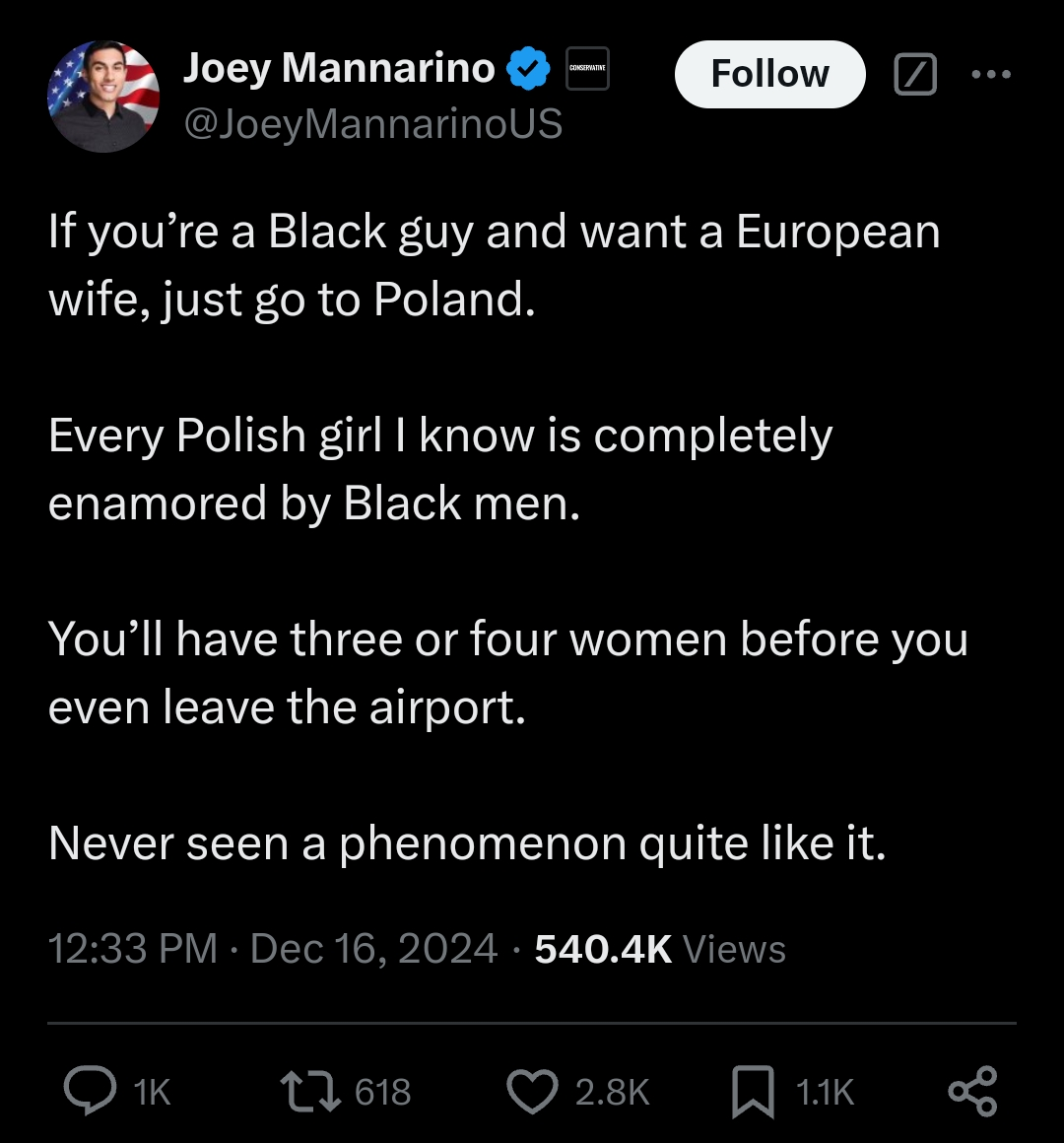
Task: Open the share icon options
Action: (x=972, y=1092)
